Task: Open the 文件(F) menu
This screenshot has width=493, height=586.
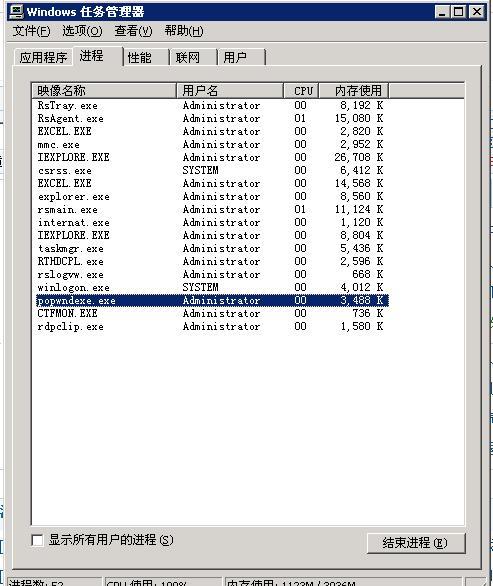Action: [31, 31]
